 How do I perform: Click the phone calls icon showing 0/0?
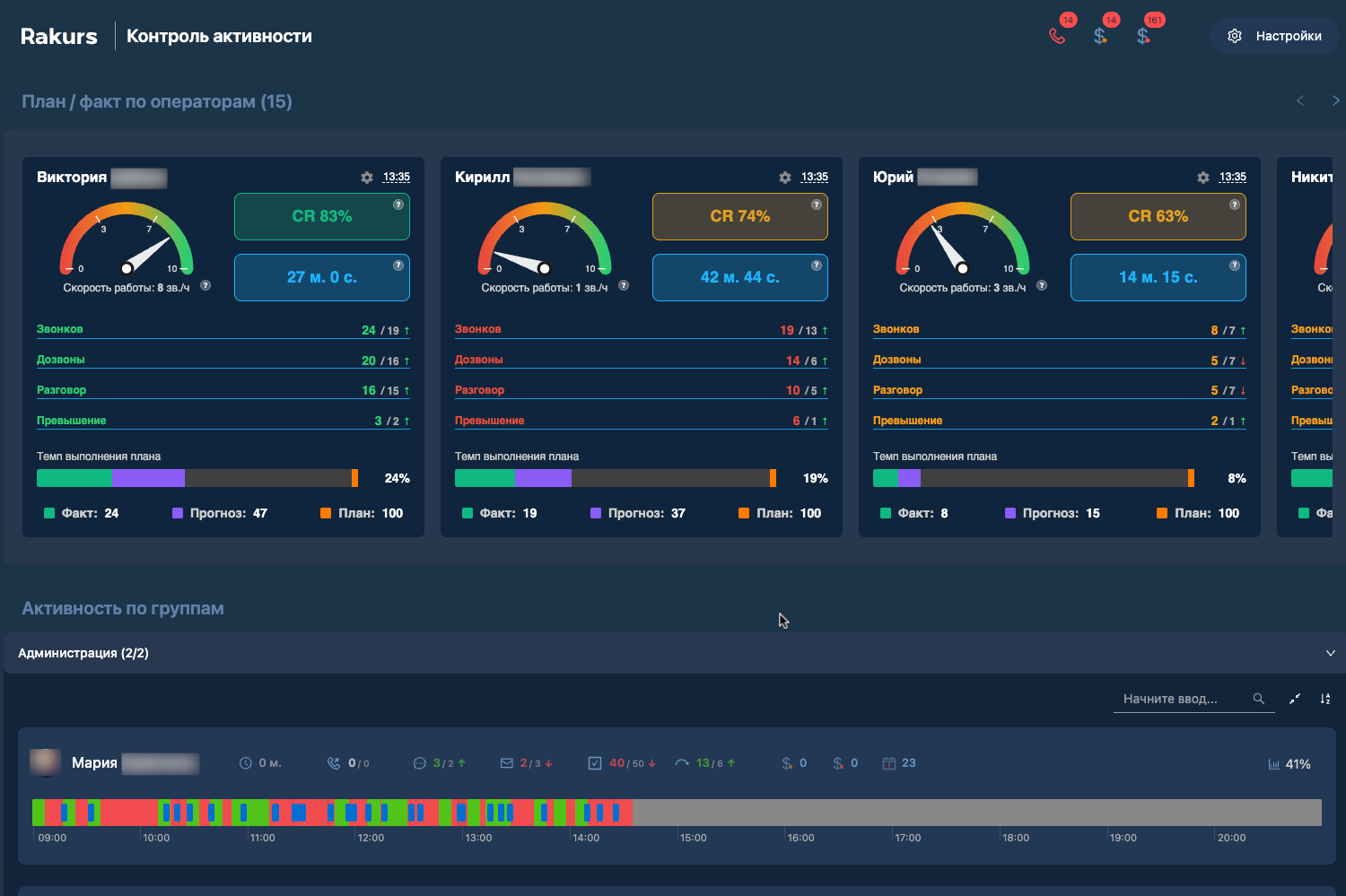[x=334, y=763]
